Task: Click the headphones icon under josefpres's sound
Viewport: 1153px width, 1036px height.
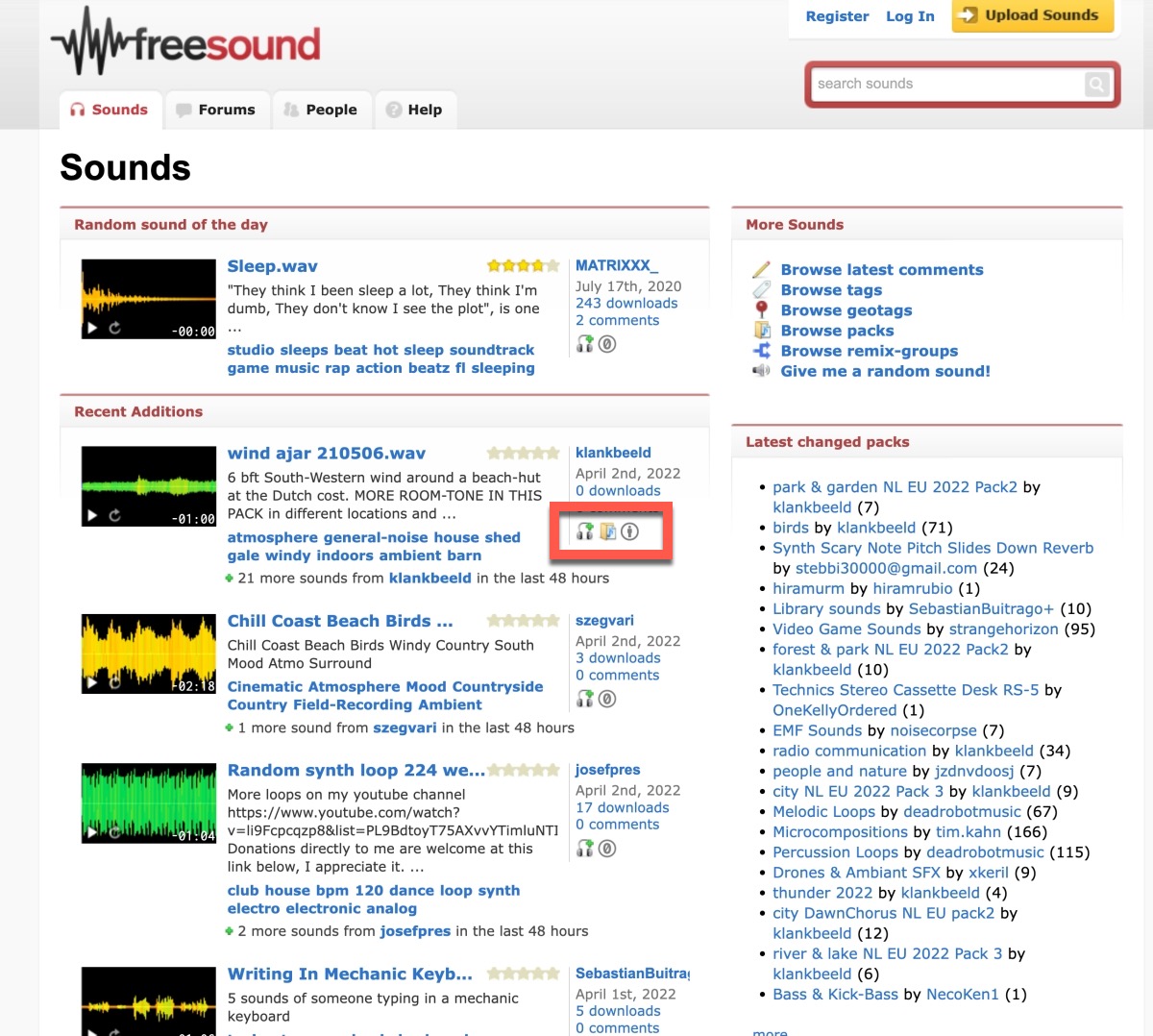Action: 585,848
